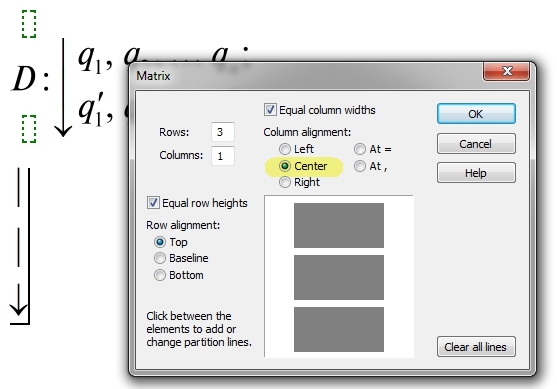Toggle Equal row heights checkbox

pos(153,203)
